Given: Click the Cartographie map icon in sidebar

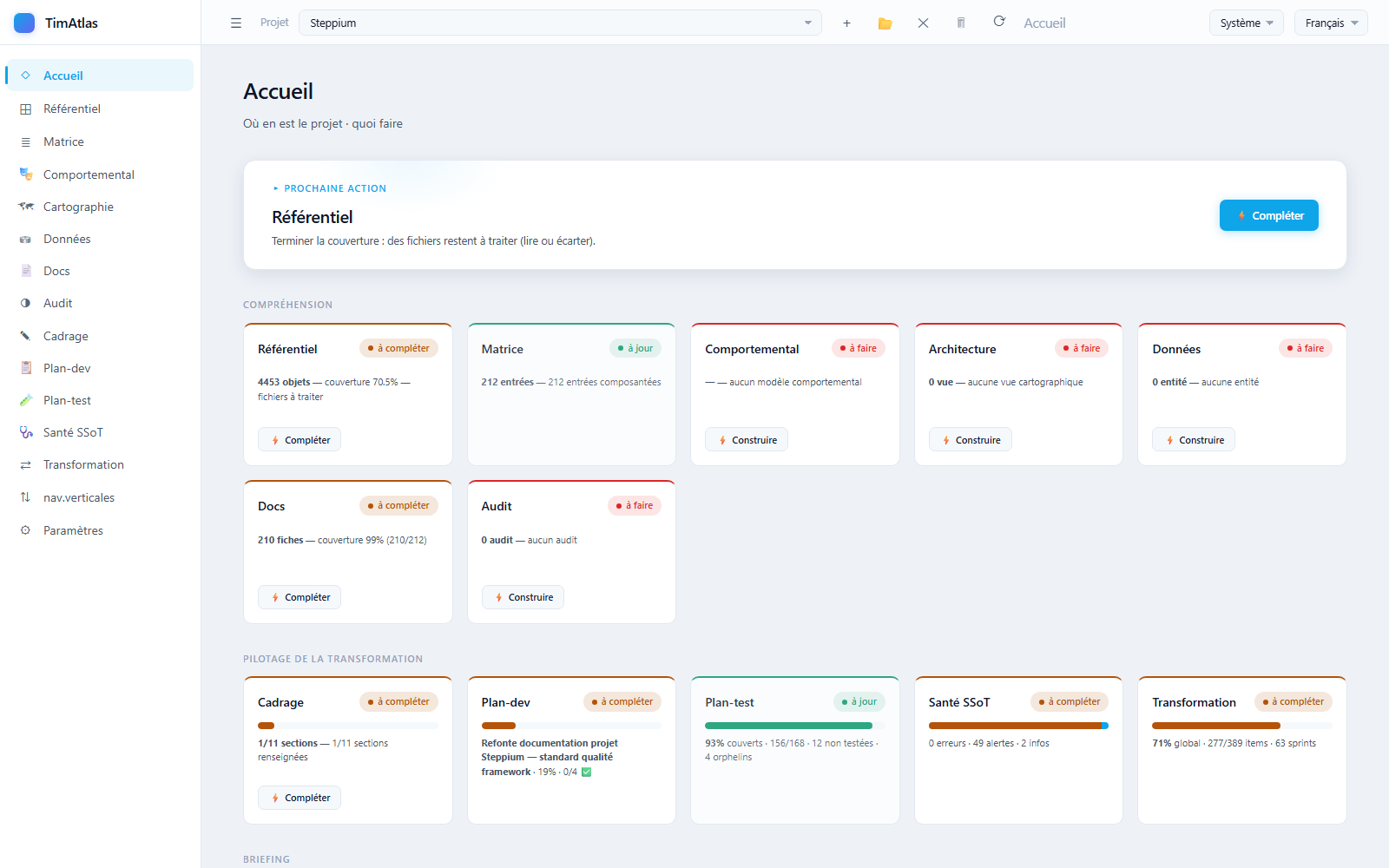Looking at the screenshot, I should [x=26, y=207].
